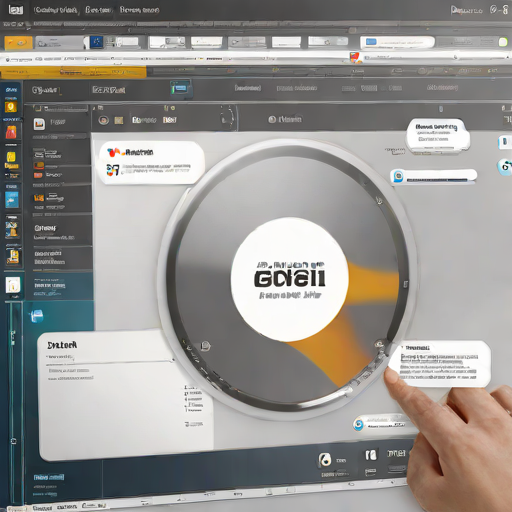Click the white document icon in left sidebar

pyautogui.click(x=13, y=285)
